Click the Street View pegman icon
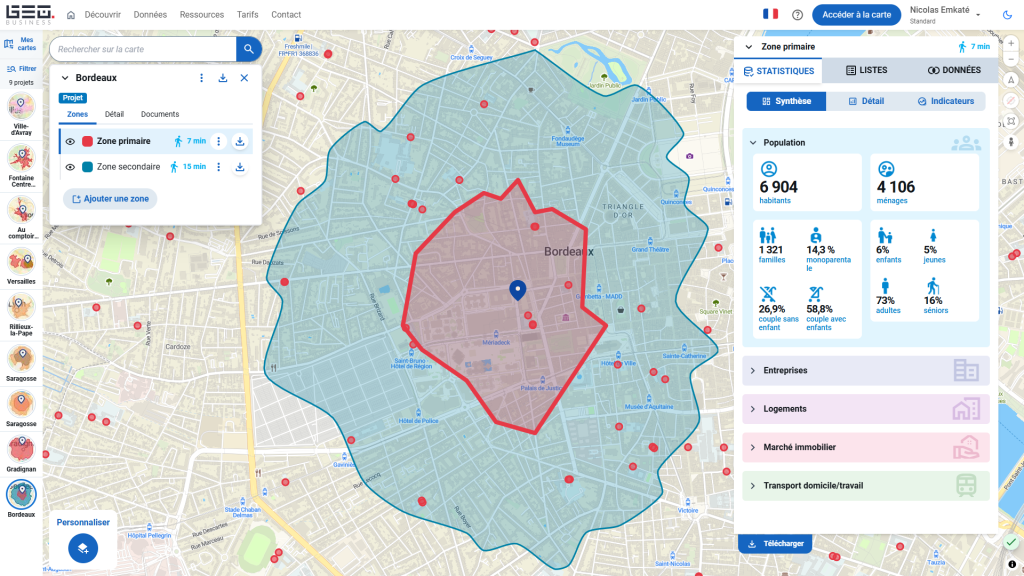Image resolution: width=1024 pixels, height=576 pixels. (x=1011, y=142)
